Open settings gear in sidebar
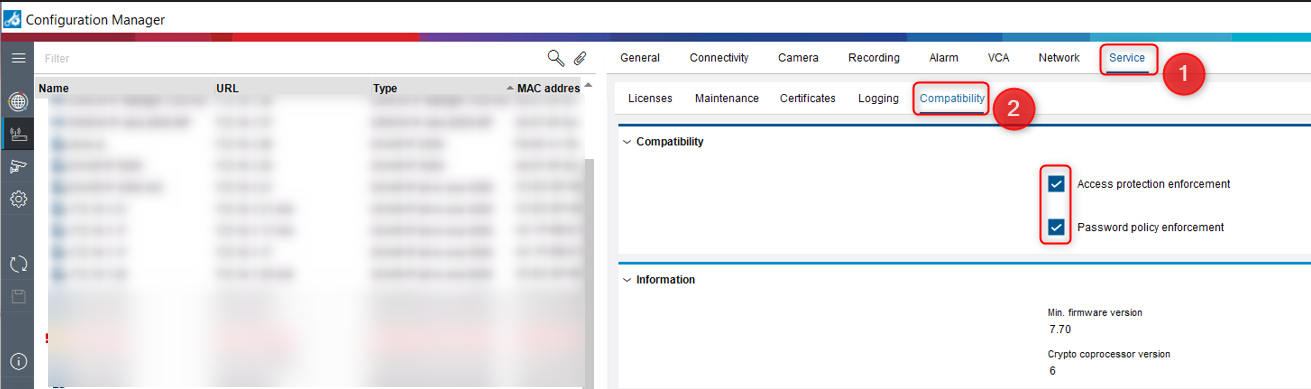The image size is (1311, 389). [x=17, y=199]
